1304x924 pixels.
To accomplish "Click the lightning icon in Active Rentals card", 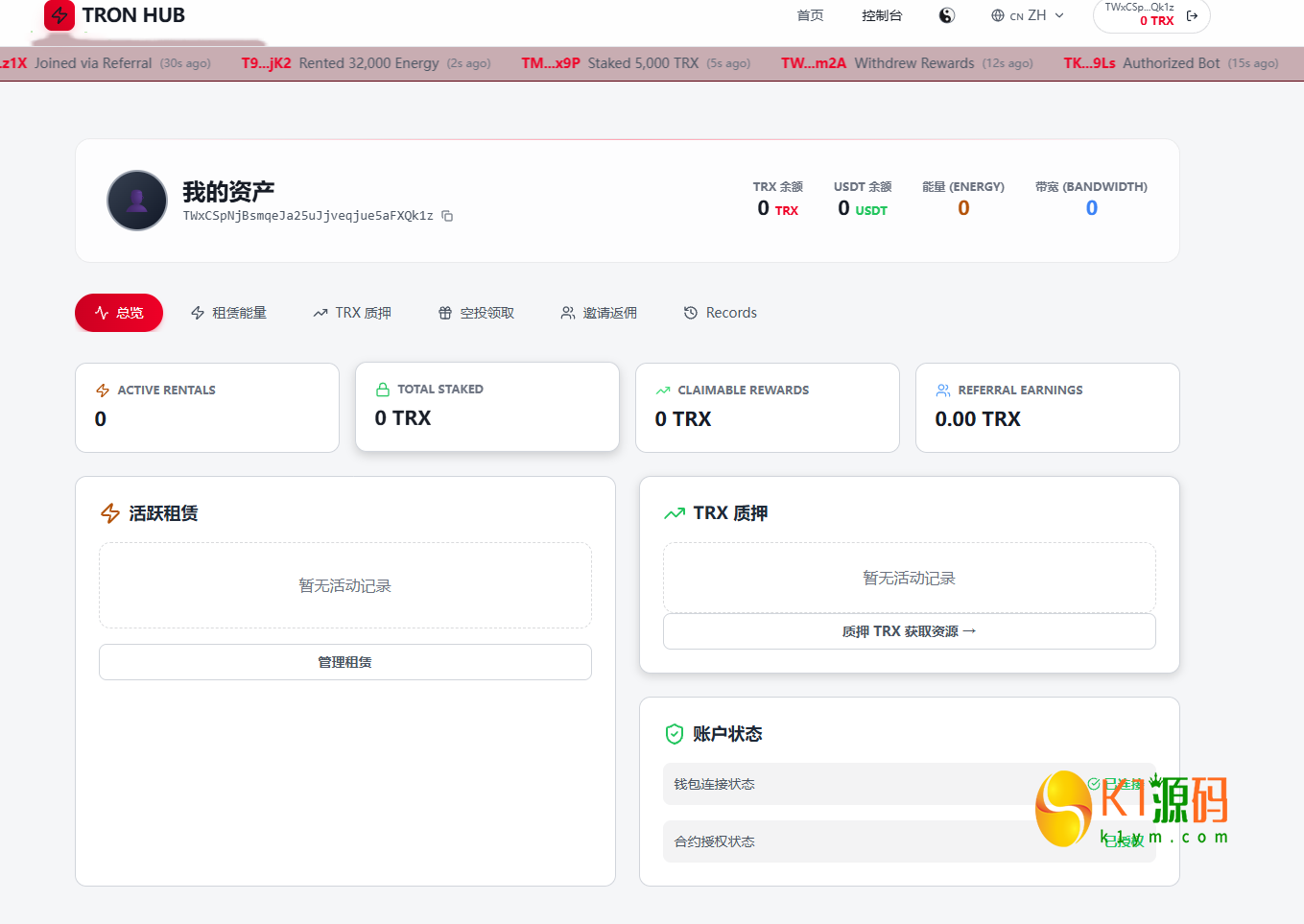I will [103, 391].
